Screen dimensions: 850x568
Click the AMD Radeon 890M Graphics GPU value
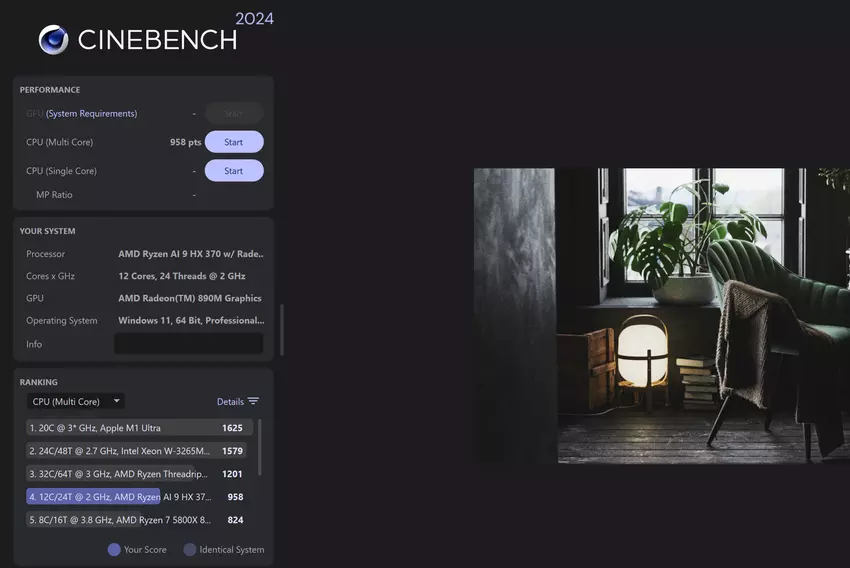click(189, 298)
